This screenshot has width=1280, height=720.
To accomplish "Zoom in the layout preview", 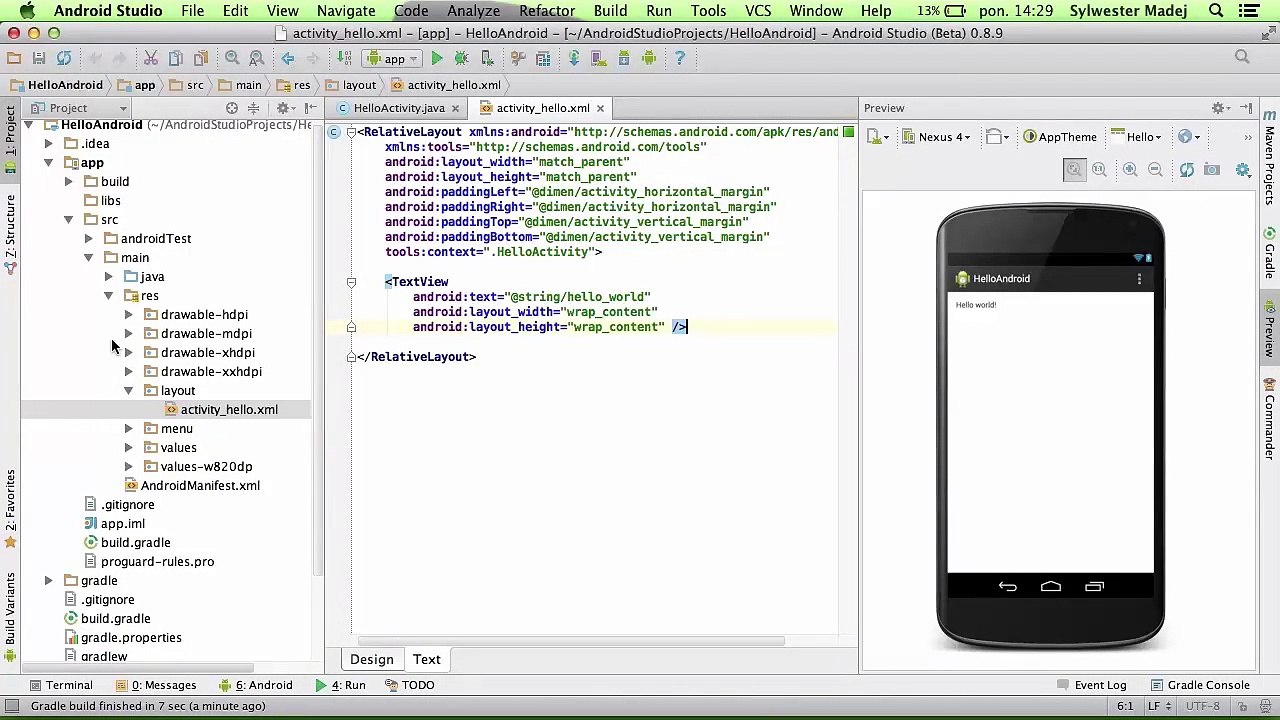I will click(1130, 170).
